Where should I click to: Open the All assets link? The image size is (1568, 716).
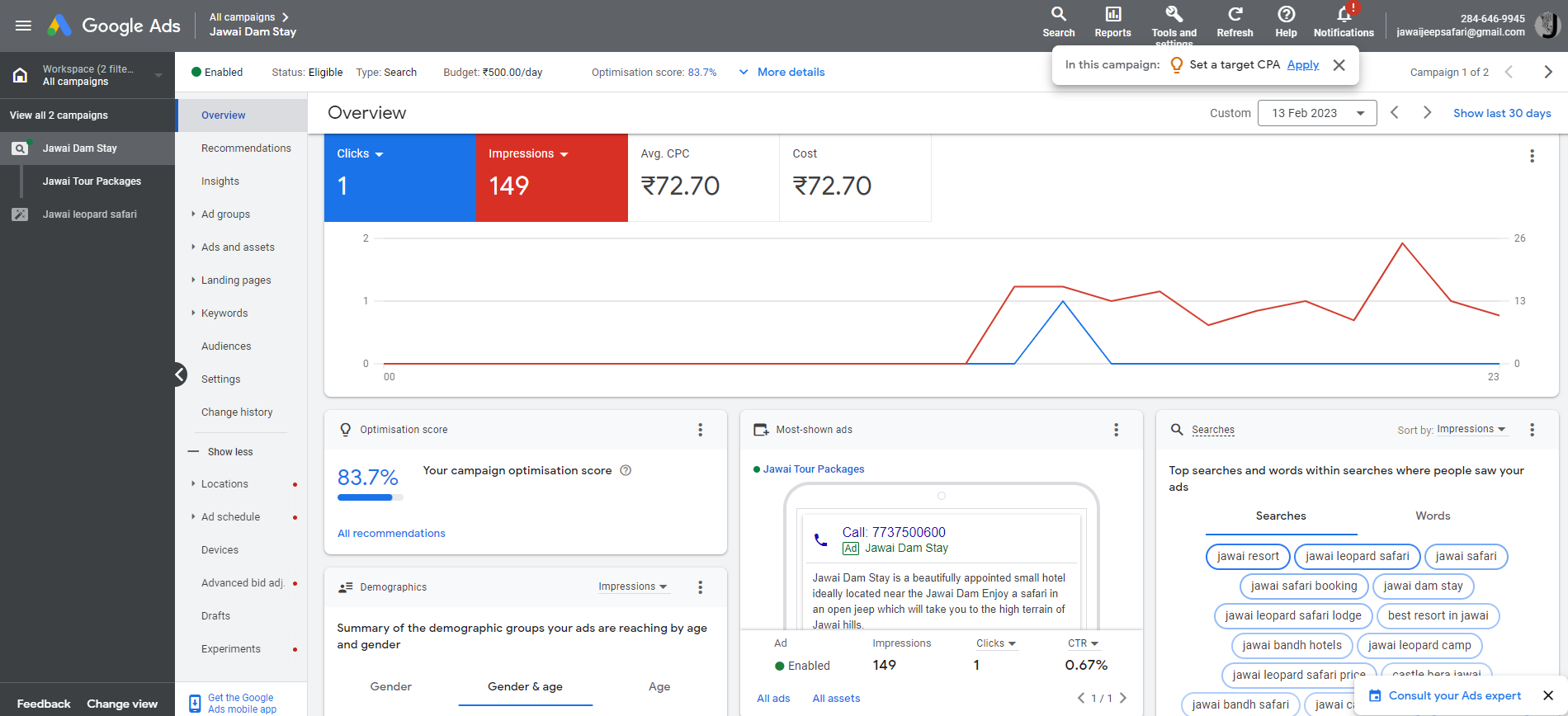[x=836, y=699]
